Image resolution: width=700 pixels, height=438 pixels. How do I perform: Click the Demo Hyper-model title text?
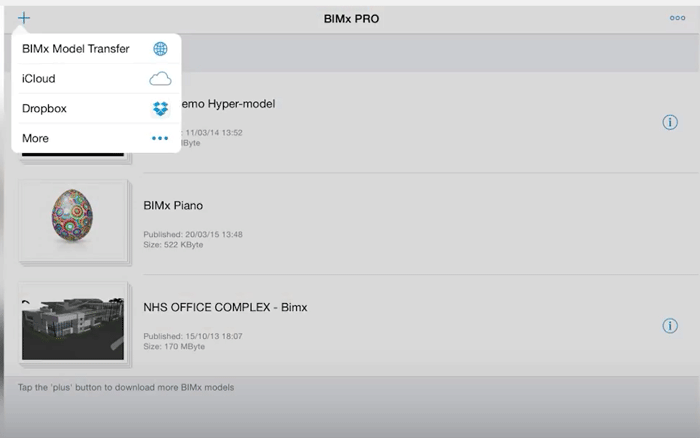[228, 104]
